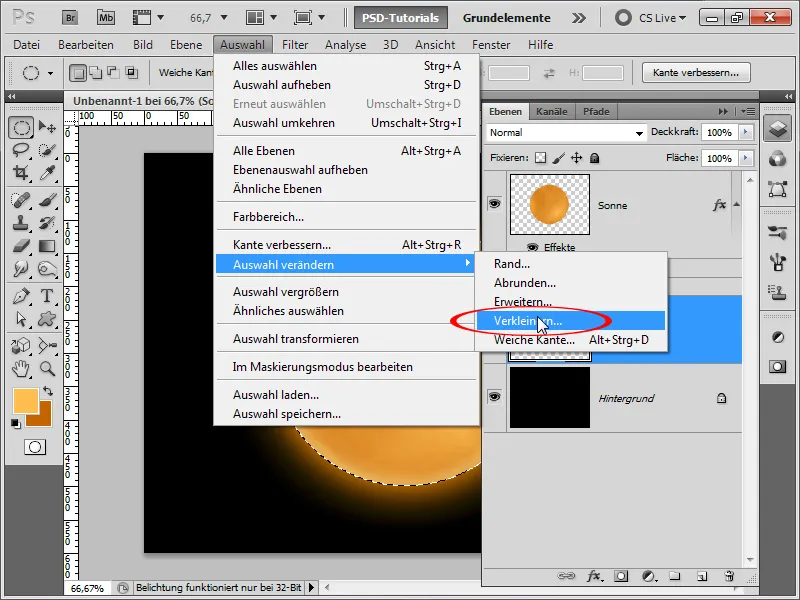The image size is (800, 600).
Task: Choose Verkleinern from the submenu
Action: (571, 321)
